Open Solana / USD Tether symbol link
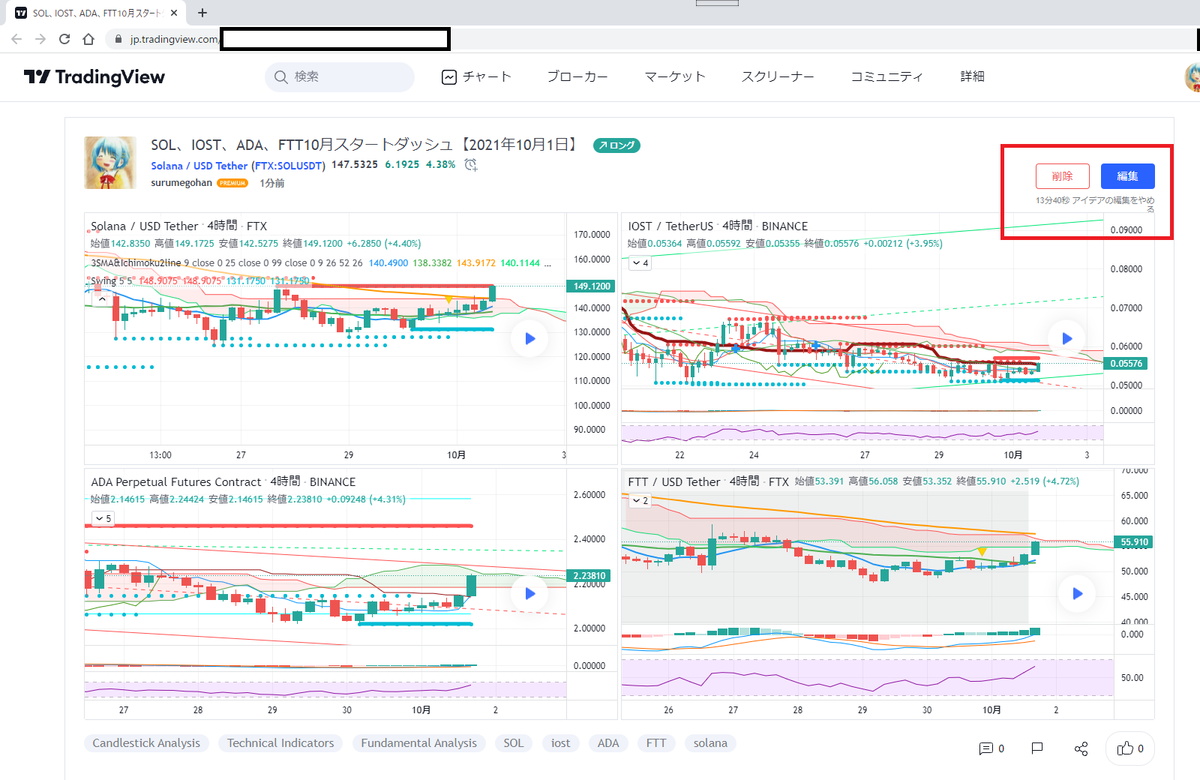 click(x=199, y=165)
